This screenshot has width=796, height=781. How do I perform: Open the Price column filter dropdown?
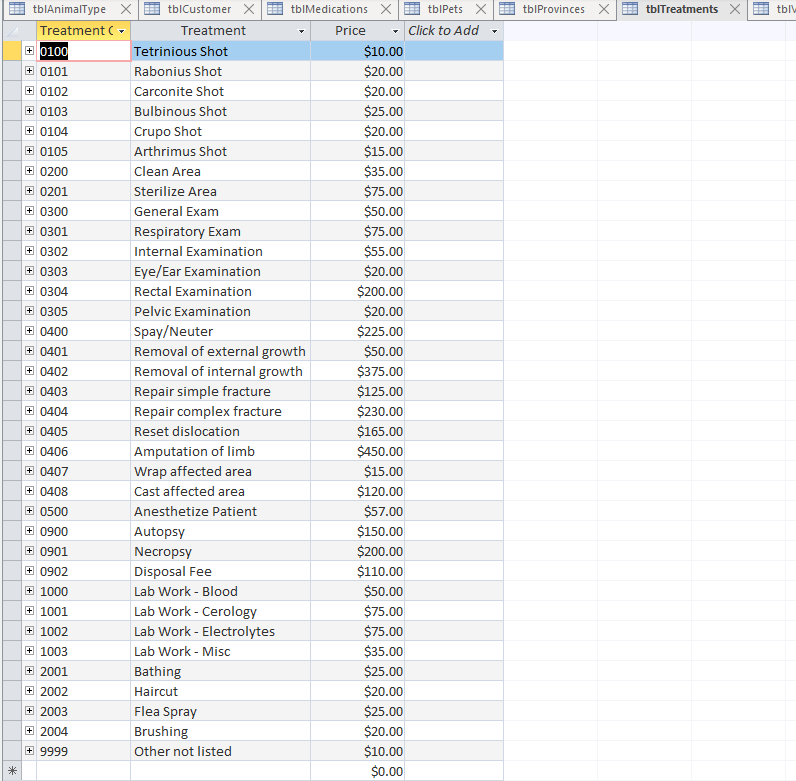pyautogui.click(x=395, y=31)
